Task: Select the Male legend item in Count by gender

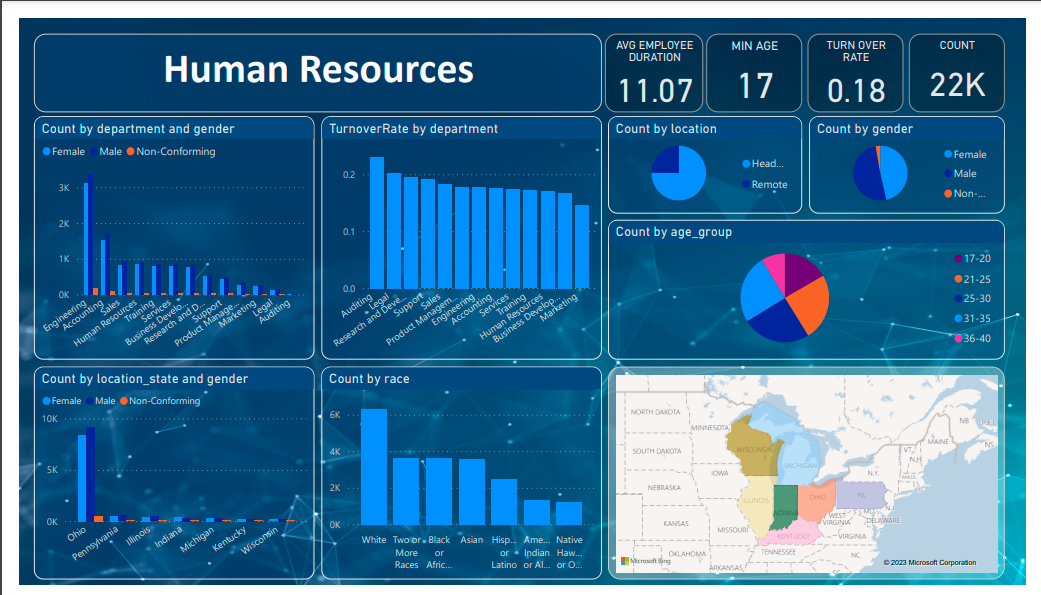Action: 960,173
